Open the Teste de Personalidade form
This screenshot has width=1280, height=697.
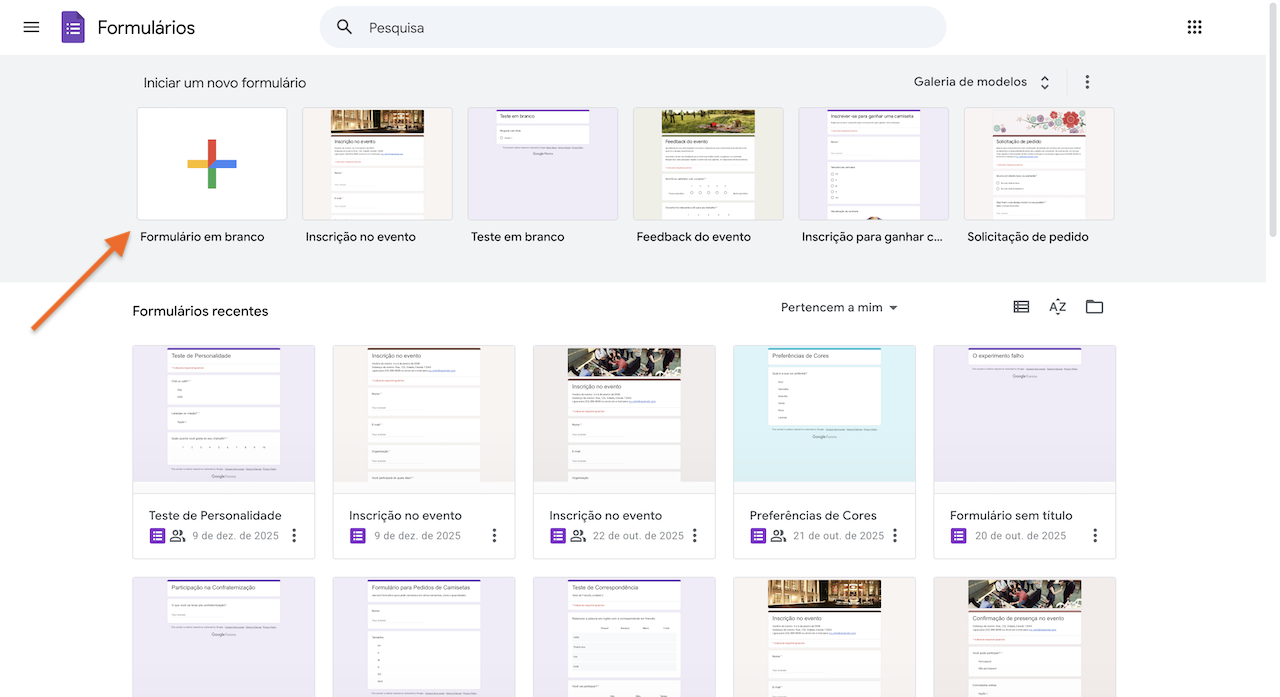[x=223, y=415]
